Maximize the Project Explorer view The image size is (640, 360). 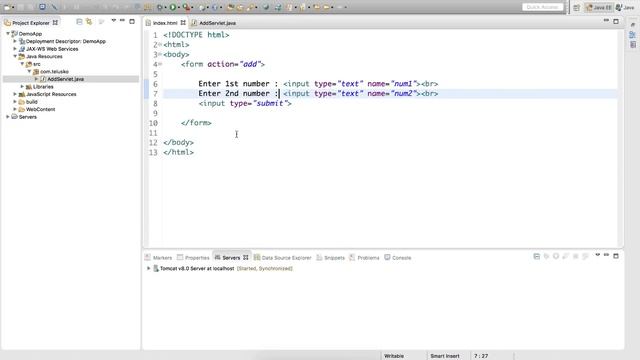click(x=132, y=21)
